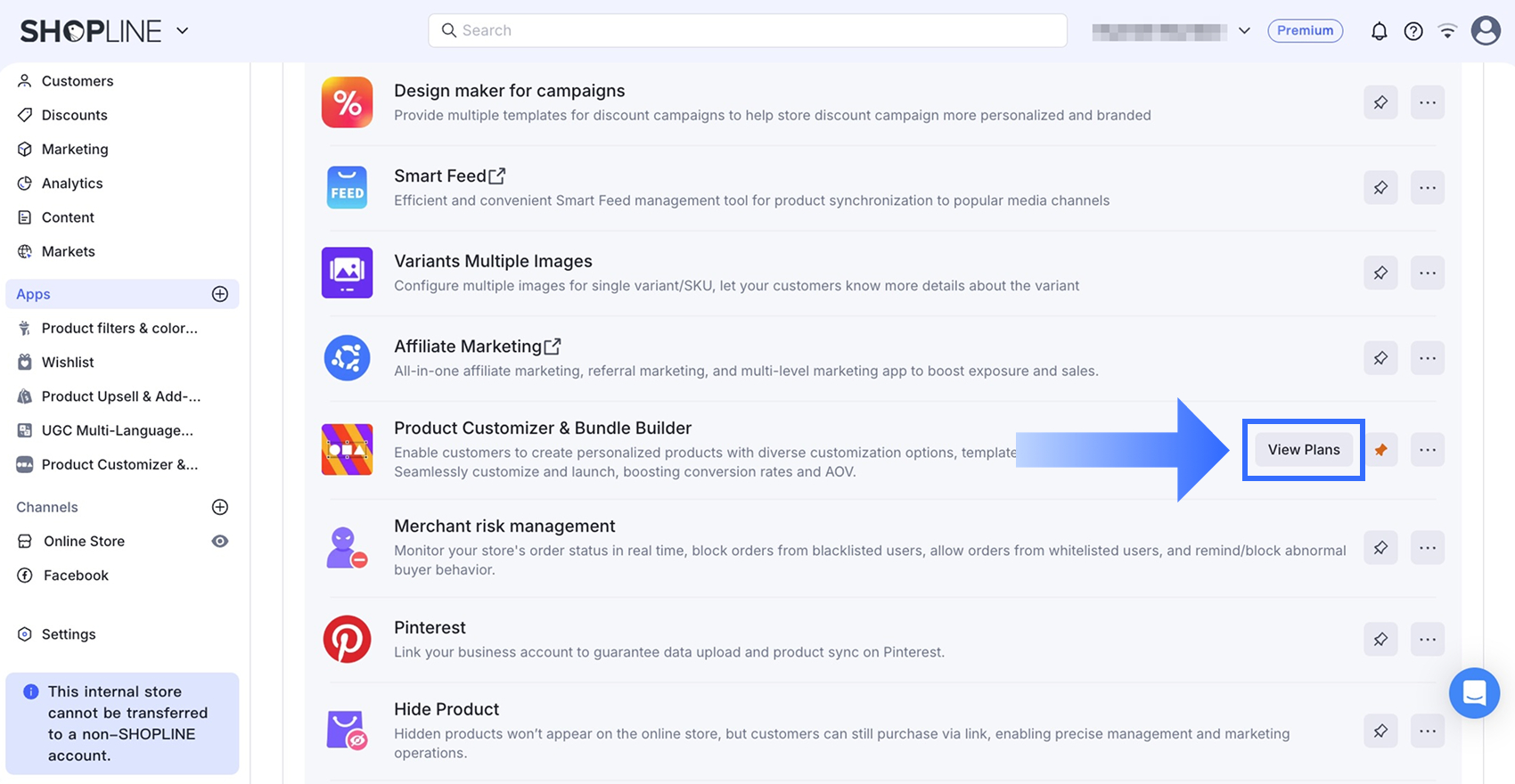Open Discounts in the sidebar
The height and width of the screenshot is (784, 1515).
74,115
